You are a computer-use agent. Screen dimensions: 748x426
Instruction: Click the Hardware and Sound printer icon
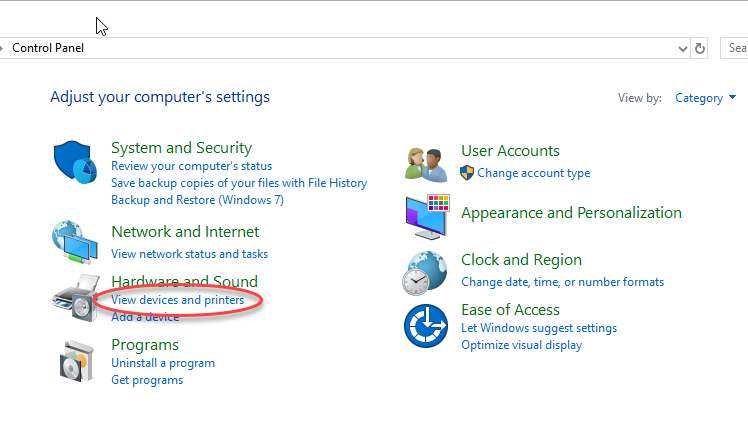77,297
